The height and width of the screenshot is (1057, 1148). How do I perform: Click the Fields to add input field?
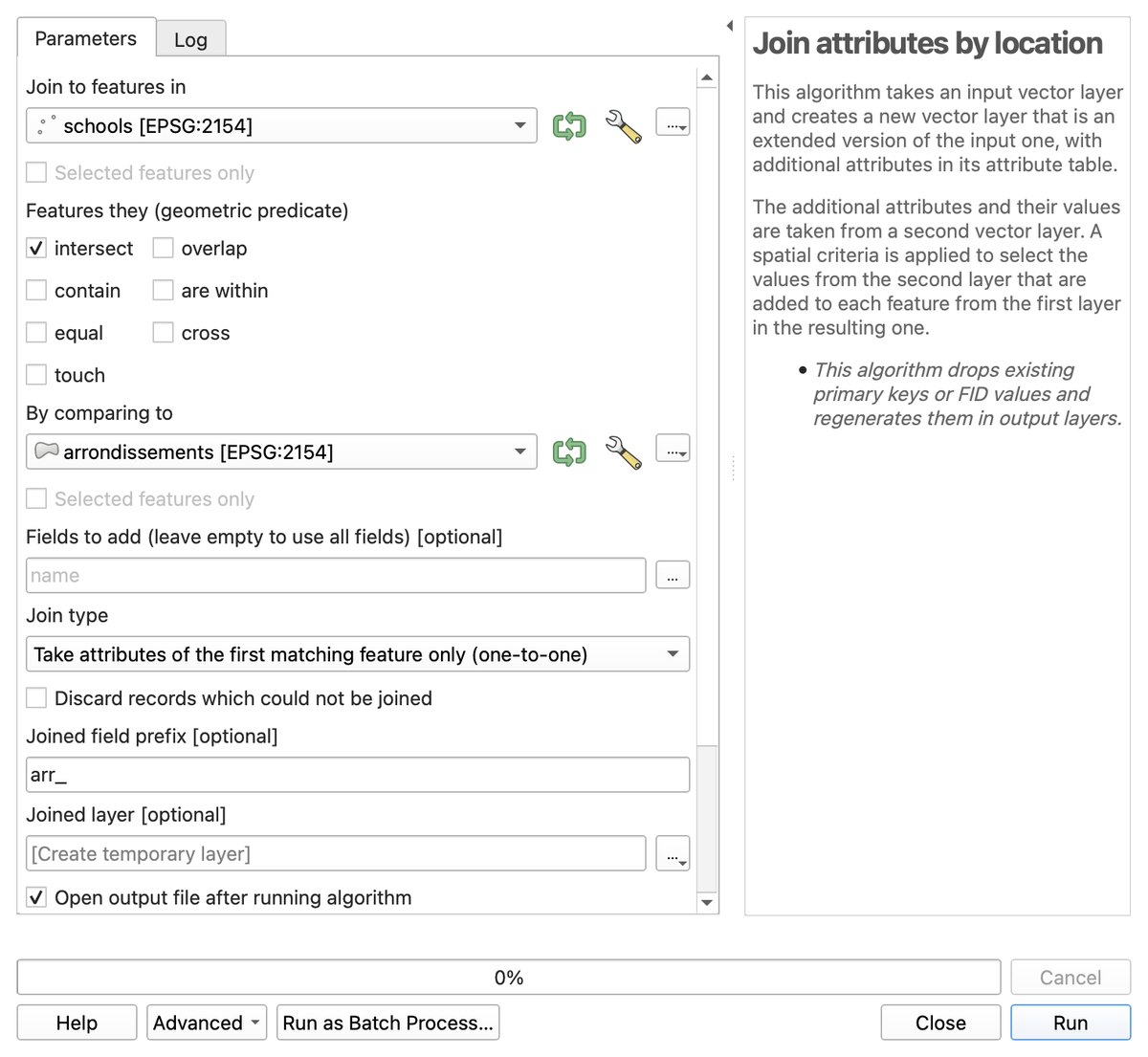tap(336, 576)
